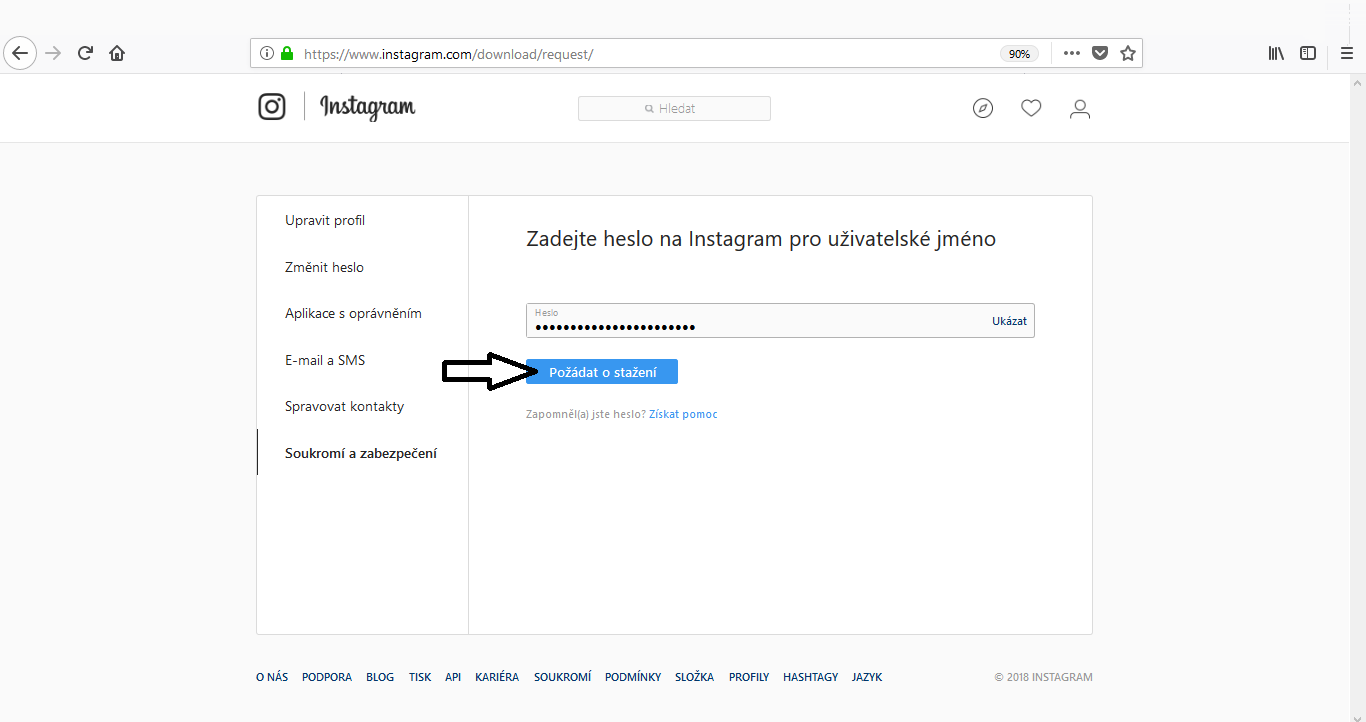Click the Instagram wordmark
1366x722 pixels.
368,107
